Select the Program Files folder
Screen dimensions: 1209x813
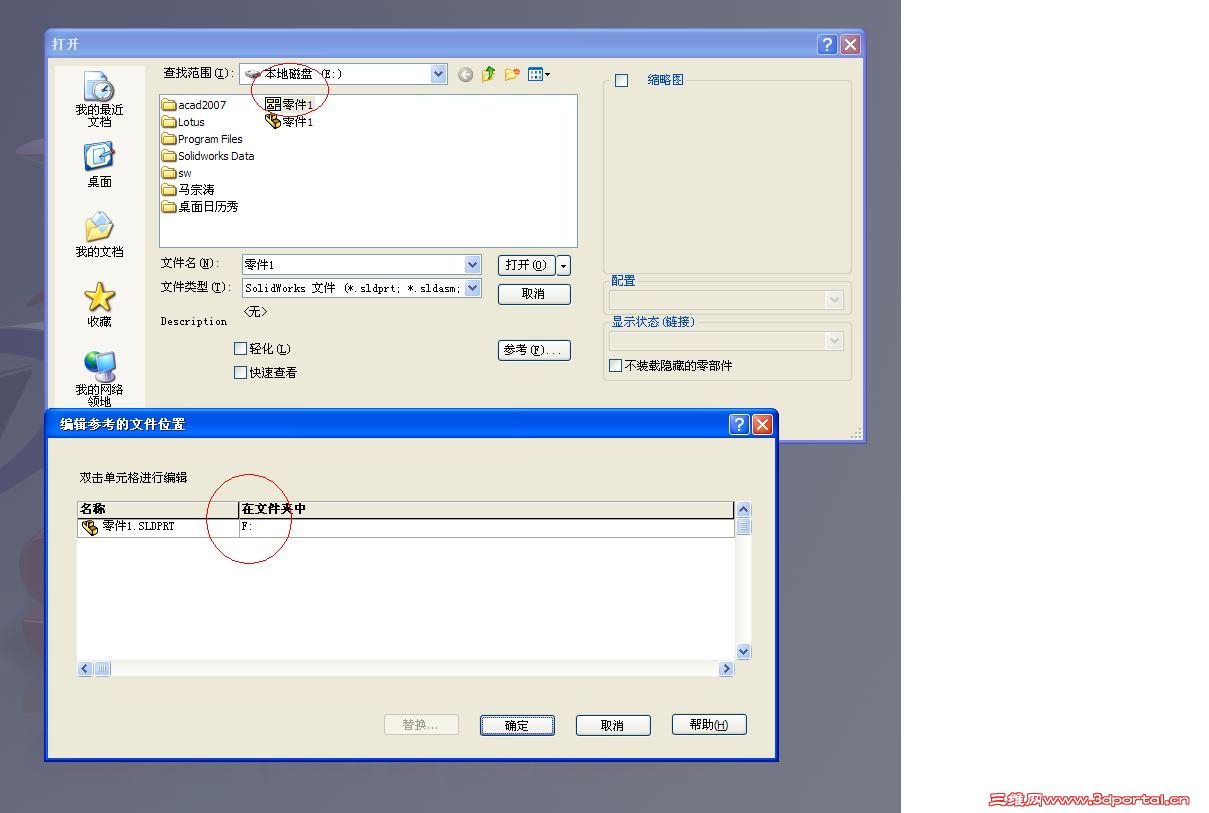coord(203,139)
